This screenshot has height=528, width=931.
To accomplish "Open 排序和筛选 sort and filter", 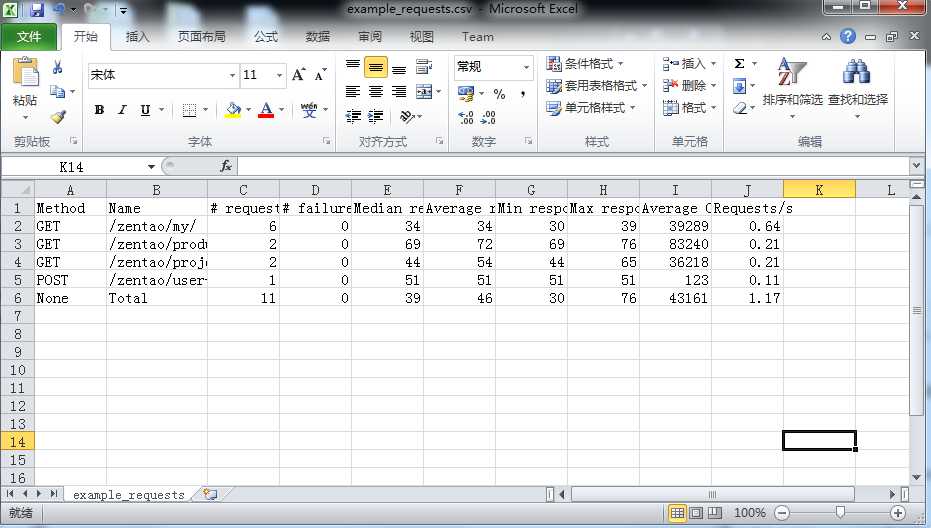I will [x=793, y=87].
